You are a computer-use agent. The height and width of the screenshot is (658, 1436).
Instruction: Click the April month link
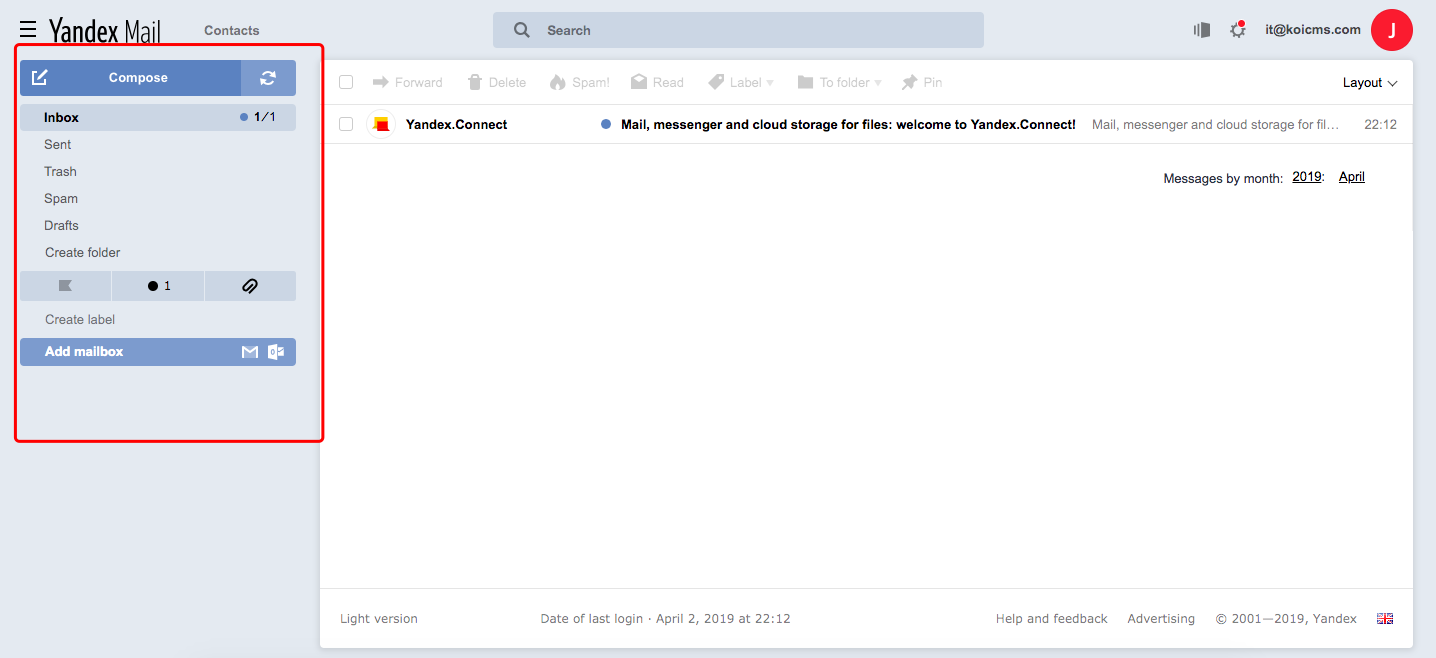click(1352, 177)
